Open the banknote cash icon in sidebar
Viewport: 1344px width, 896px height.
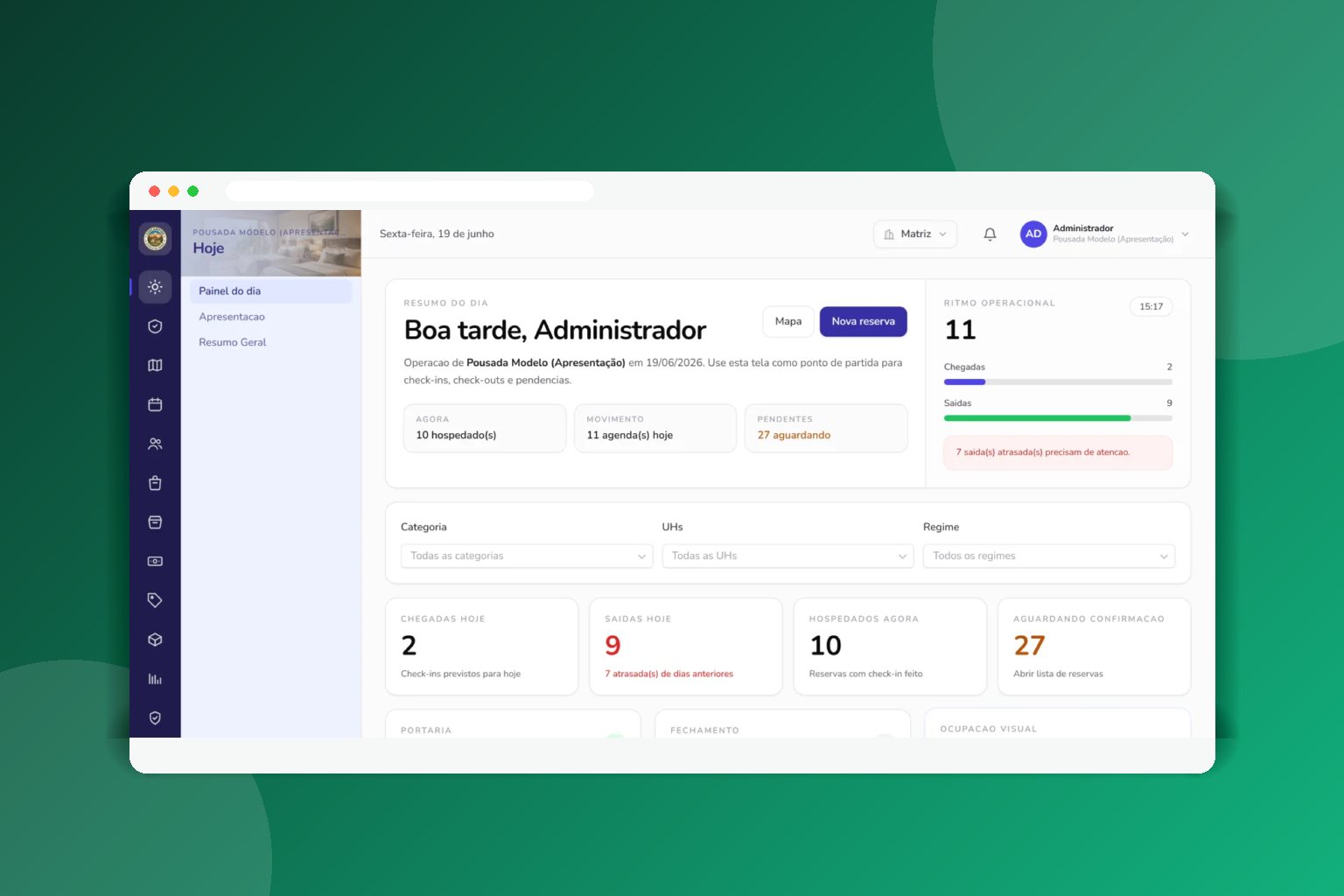[155, 561]
